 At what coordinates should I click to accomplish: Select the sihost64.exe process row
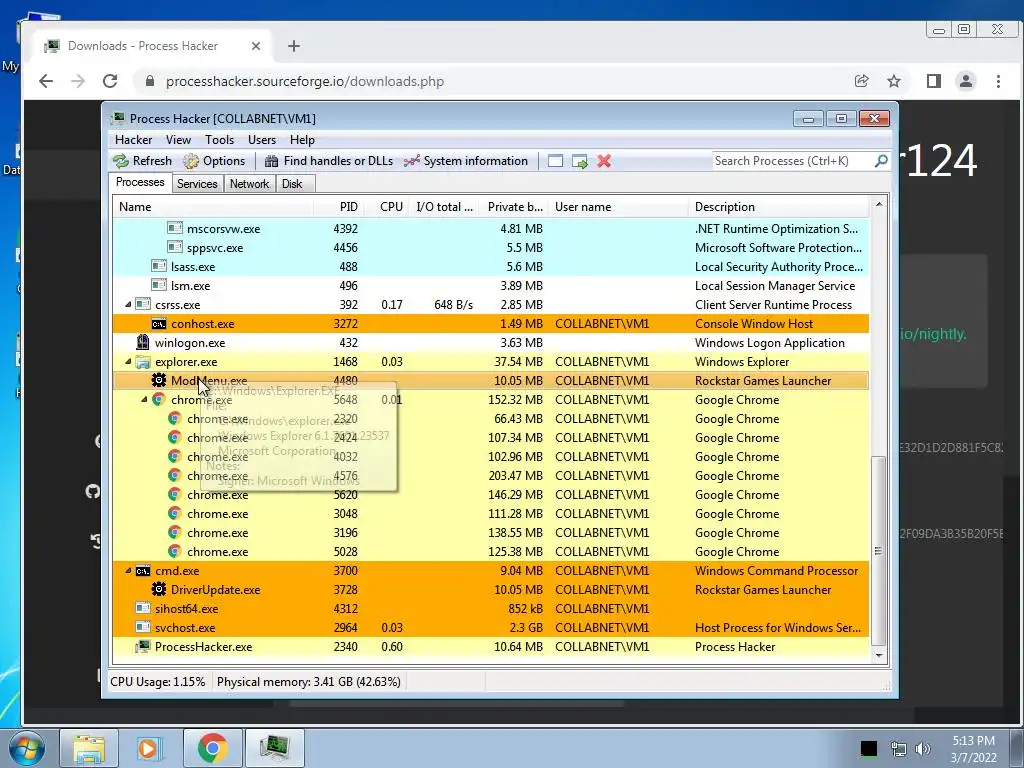491,608
